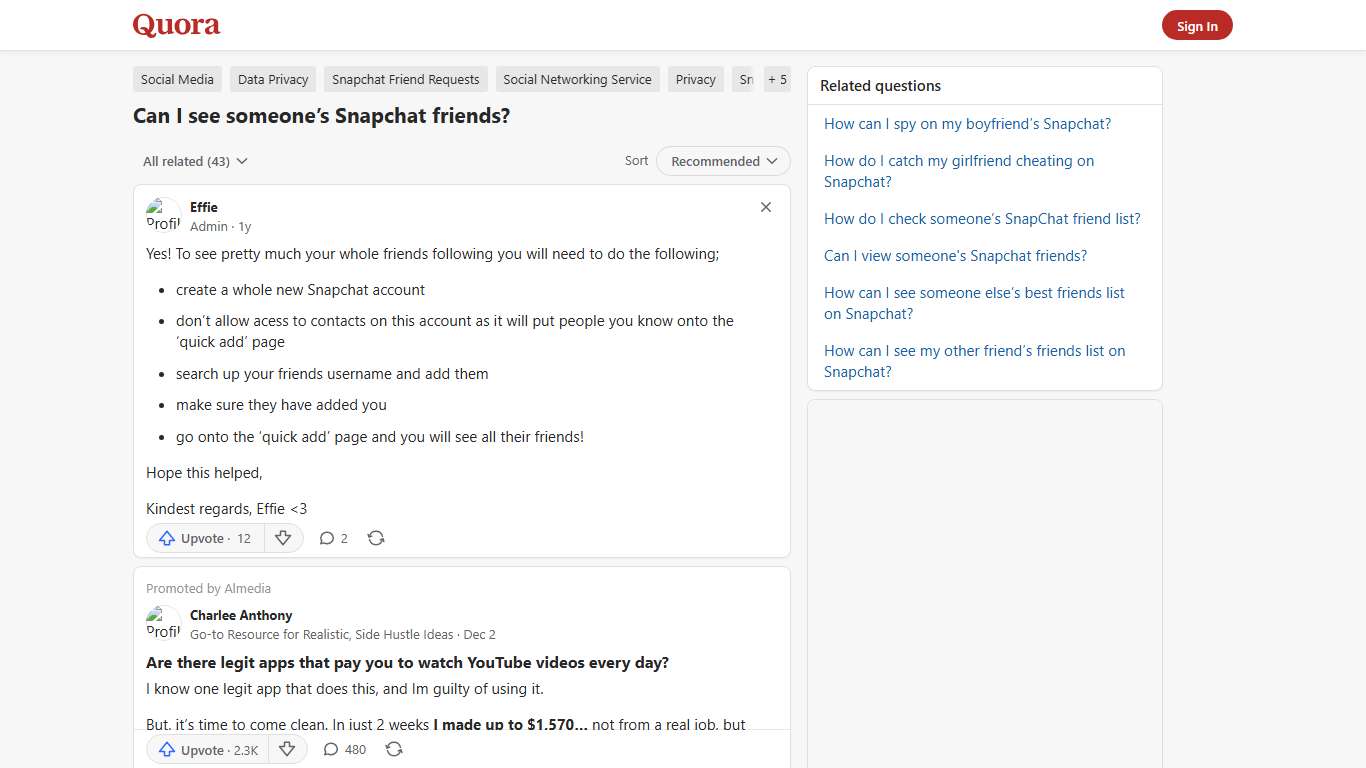Open comments on Effie's answer
Viewport: 1366px width, 768px height.
click(333, 538)
